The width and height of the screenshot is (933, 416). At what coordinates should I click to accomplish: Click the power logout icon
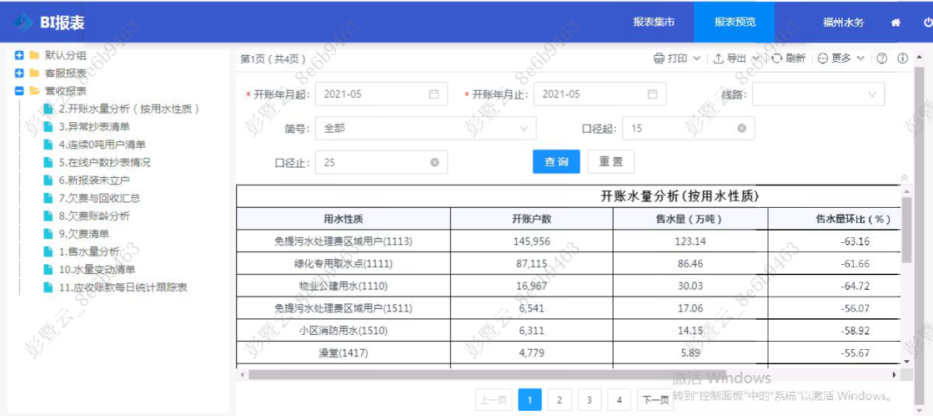[927, 21]
